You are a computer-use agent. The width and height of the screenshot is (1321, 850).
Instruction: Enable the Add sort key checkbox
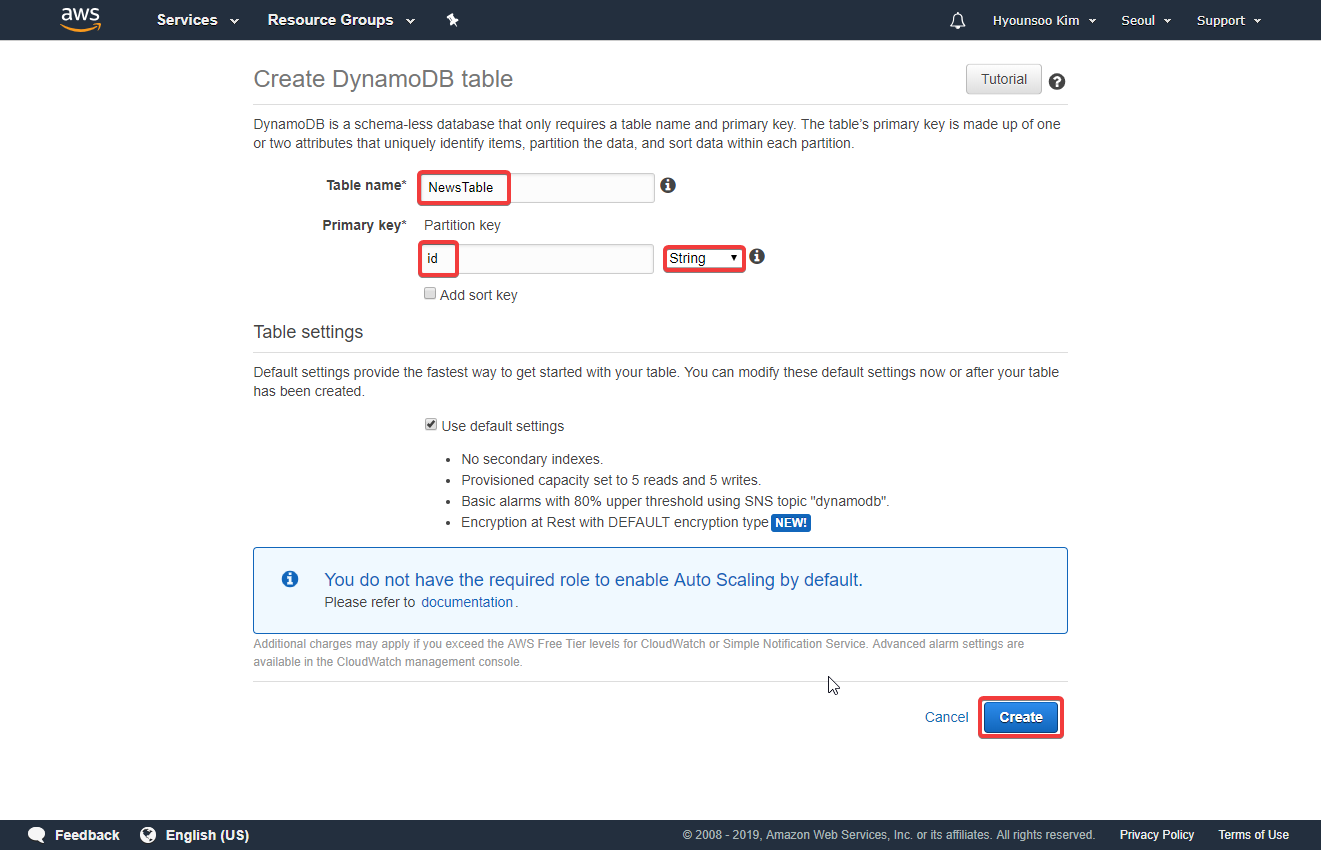coord(430,294)
